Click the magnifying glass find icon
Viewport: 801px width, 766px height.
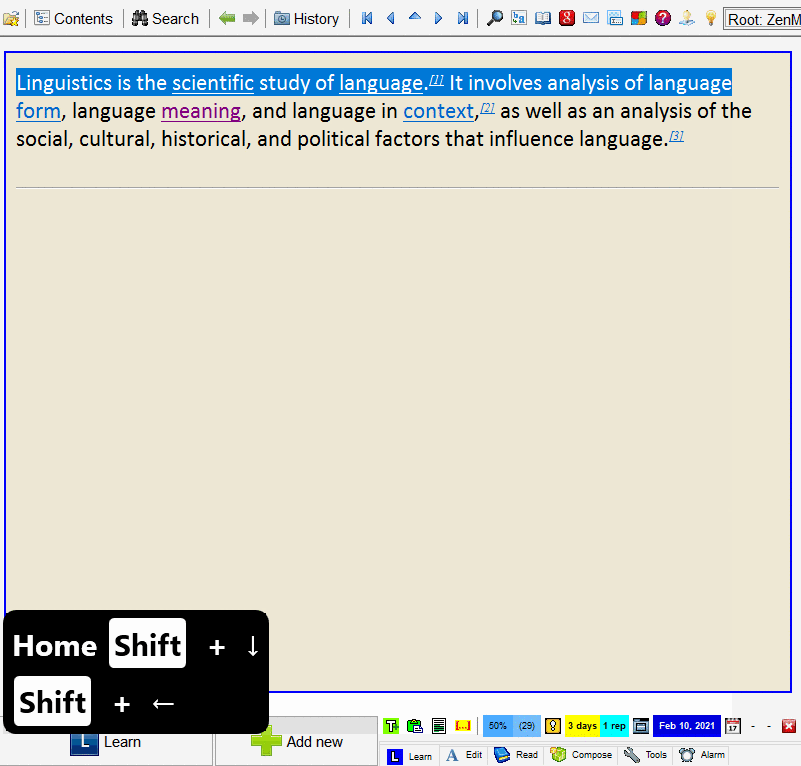click(494, 18)
